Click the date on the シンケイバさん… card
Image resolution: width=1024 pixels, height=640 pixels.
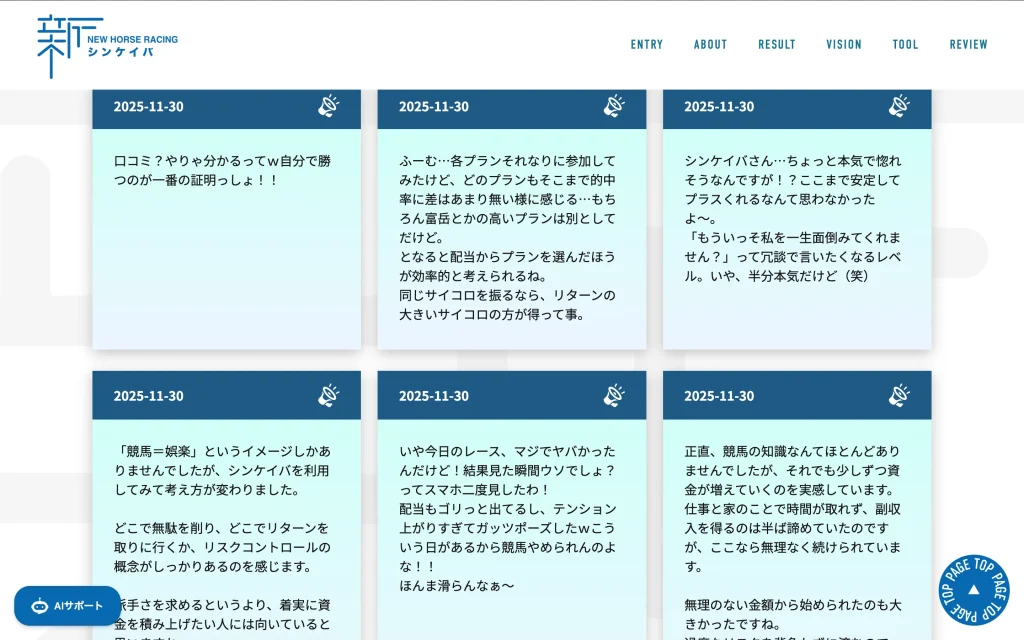(x=719, y=106)
